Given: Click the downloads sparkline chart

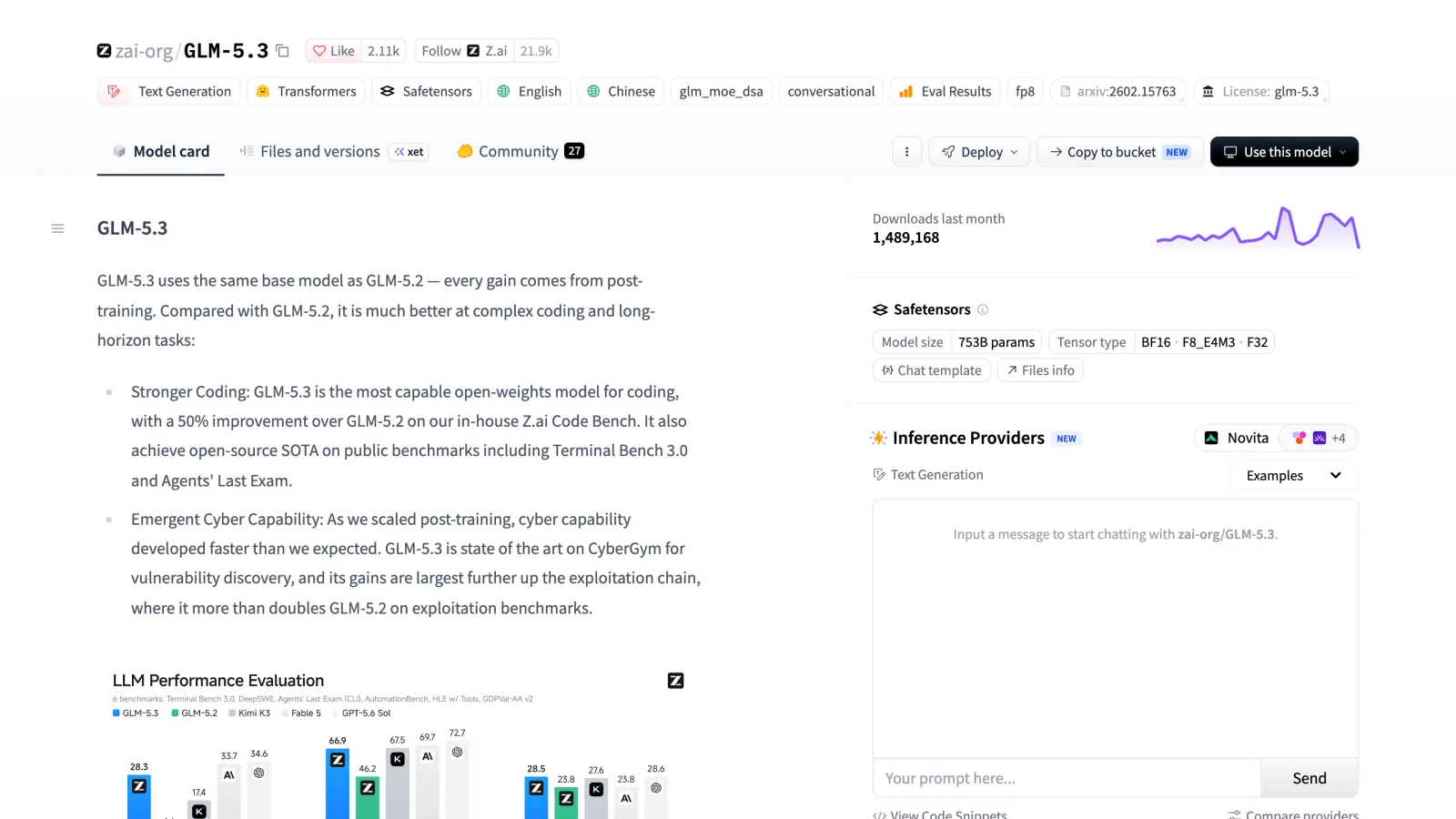Looking at the screenshot, I should [x=1258, y=227].
